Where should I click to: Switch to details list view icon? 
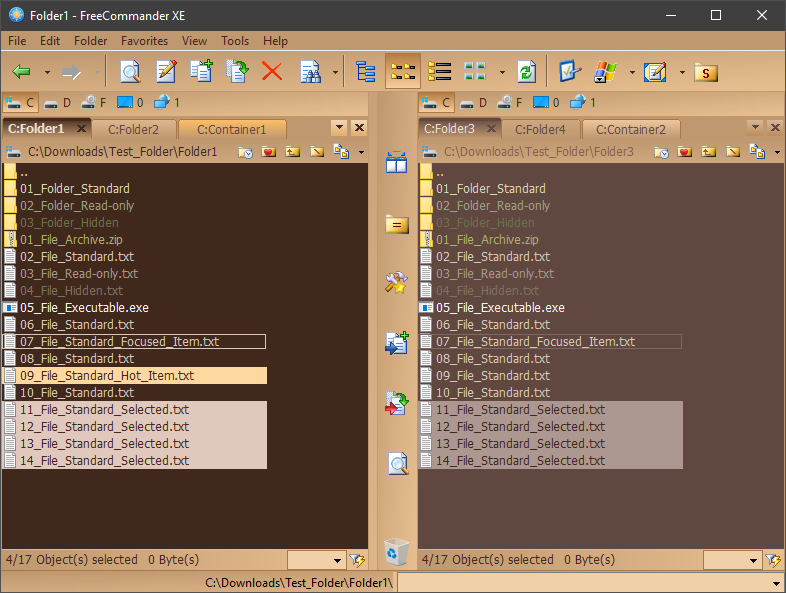click(x=440, y=72)
